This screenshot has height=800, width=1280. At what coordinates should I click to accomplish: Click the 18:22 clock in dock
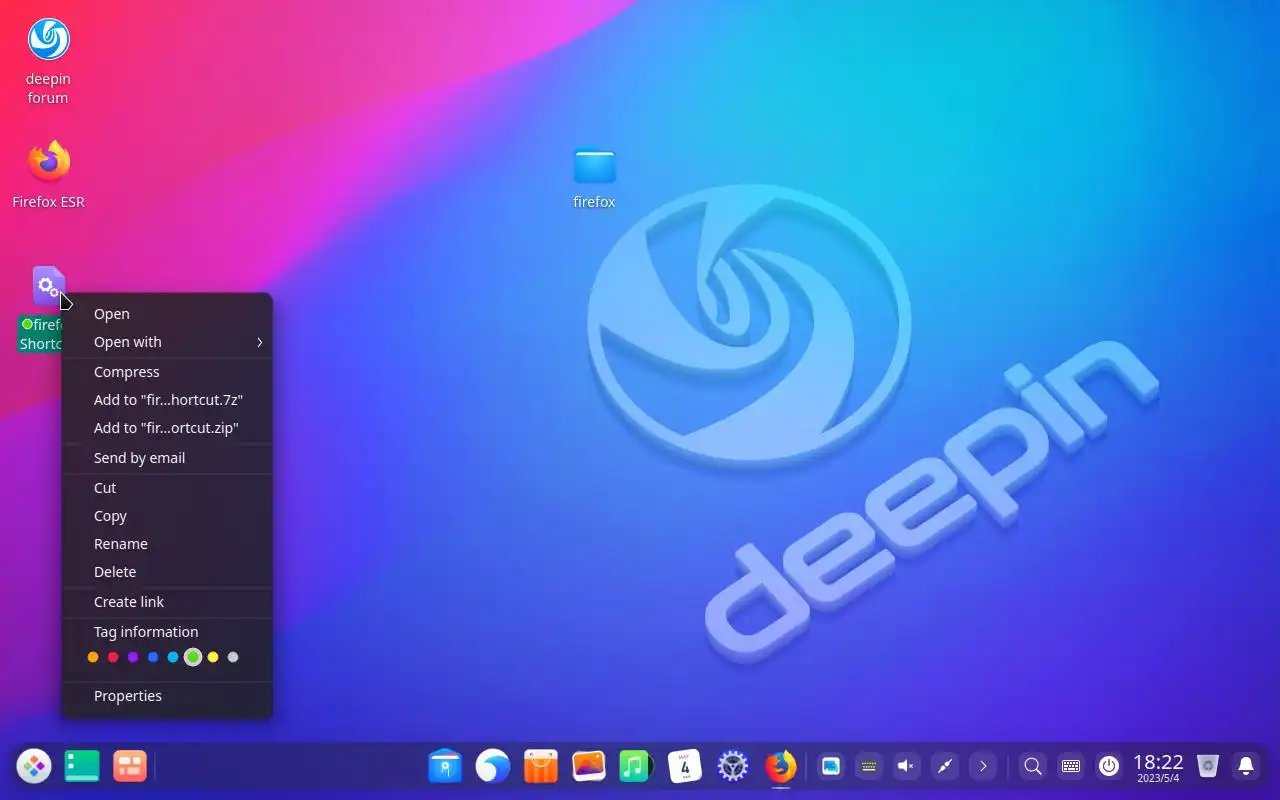1158,767
